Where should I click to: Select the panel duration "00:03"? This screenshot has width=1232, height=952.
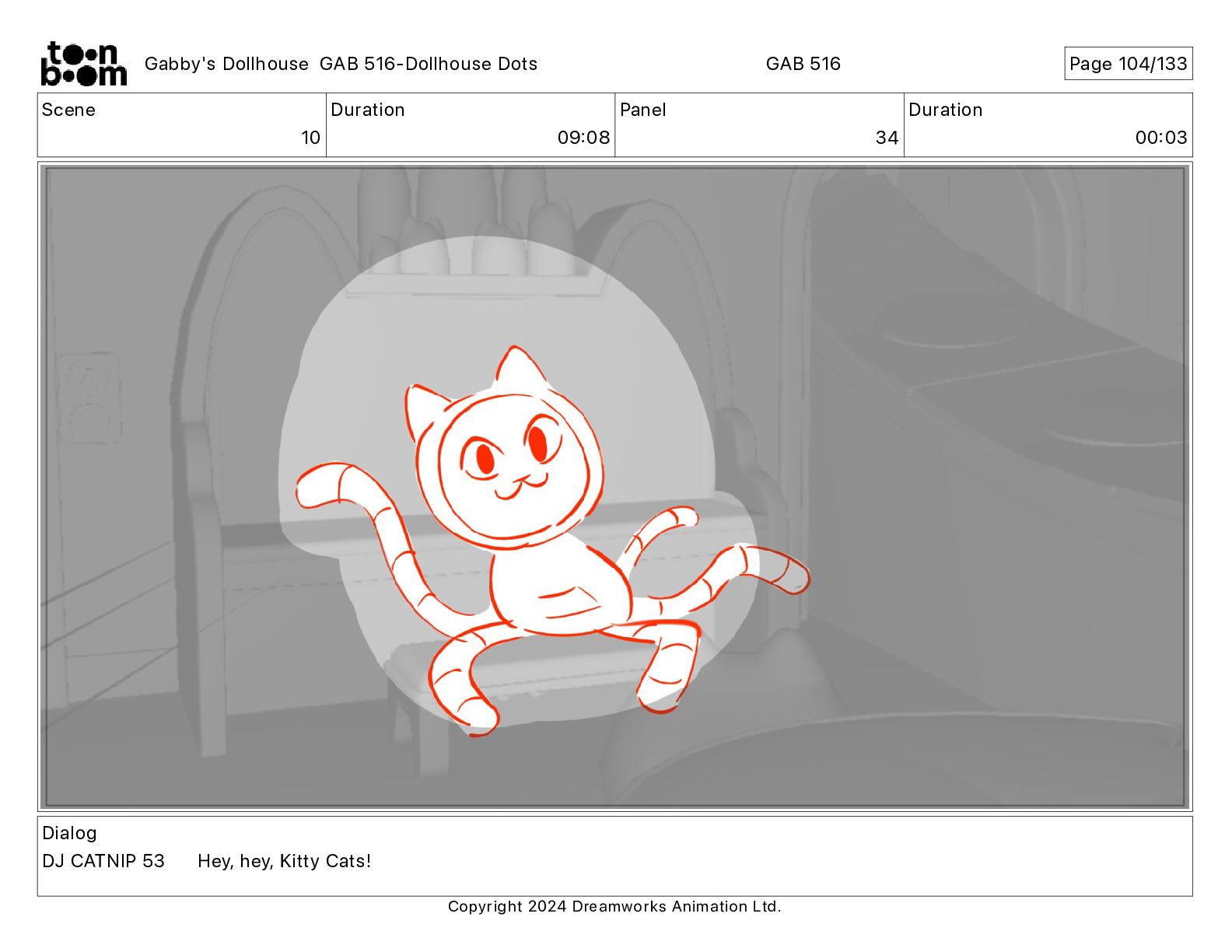pyautogui.click(x=1161, y=138)
